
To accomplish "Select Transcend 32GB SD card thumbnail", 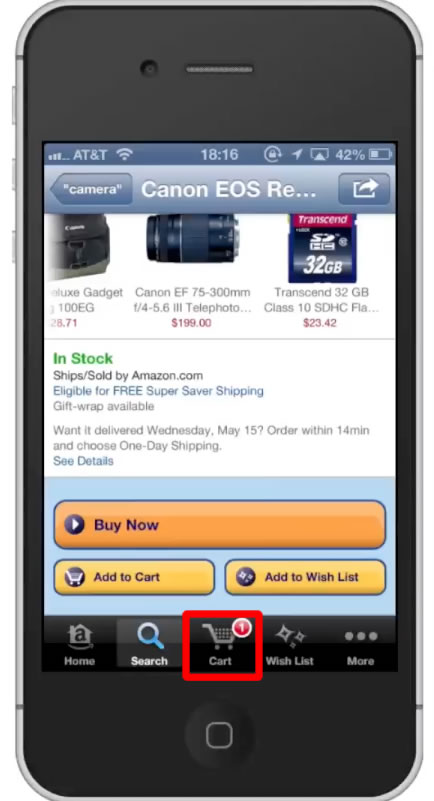I will click(322, 248).
